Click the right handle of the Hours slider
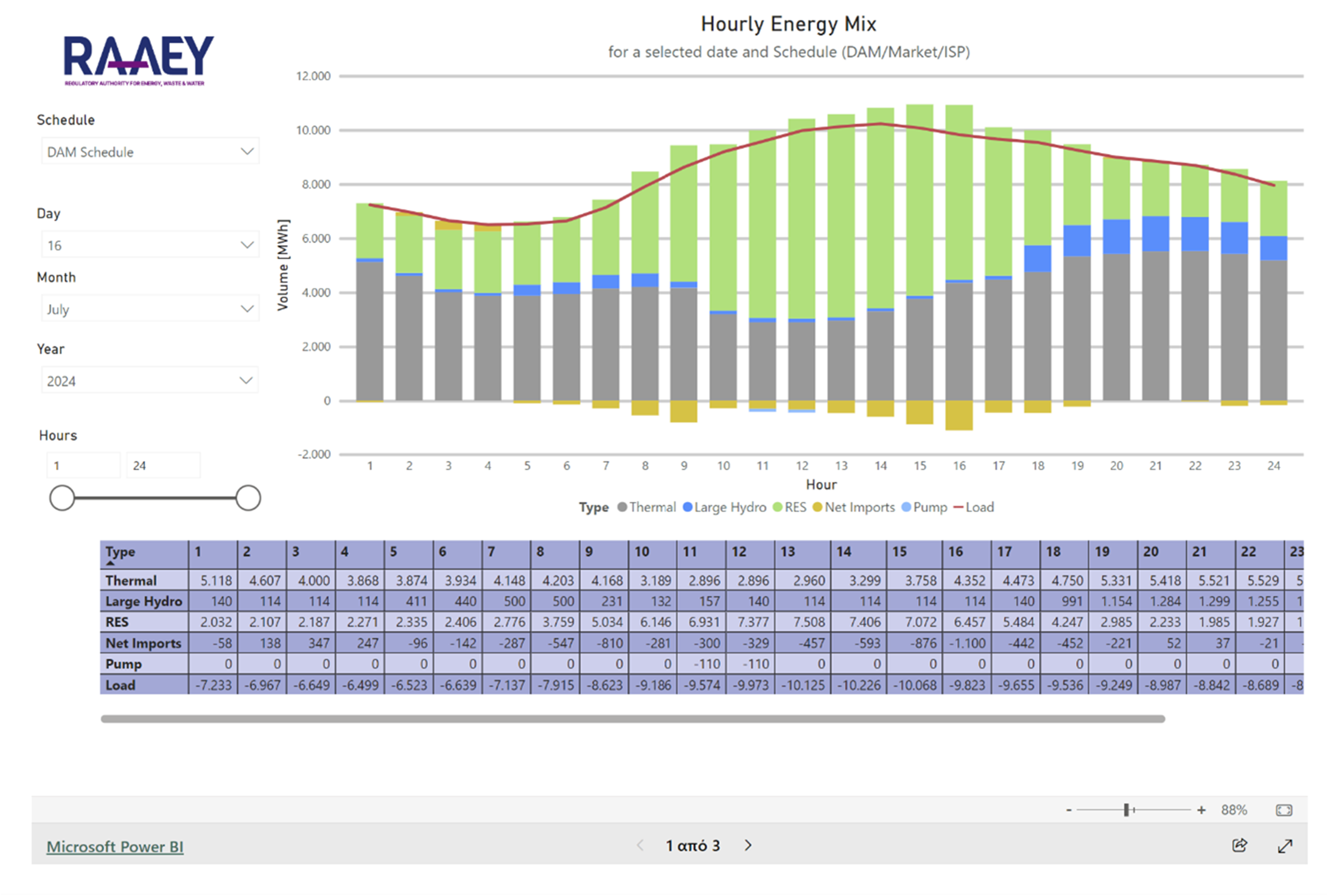Image resolution: width=1328 pixels, height=896 pixels. pos(248,498)
